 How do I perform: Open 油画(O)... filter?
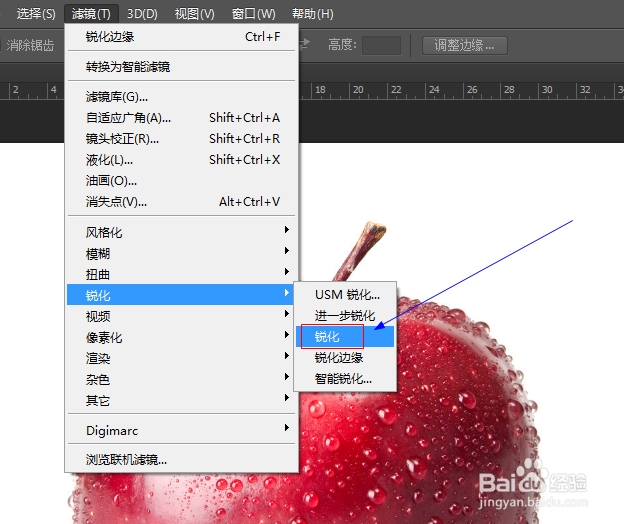(181, 181)
